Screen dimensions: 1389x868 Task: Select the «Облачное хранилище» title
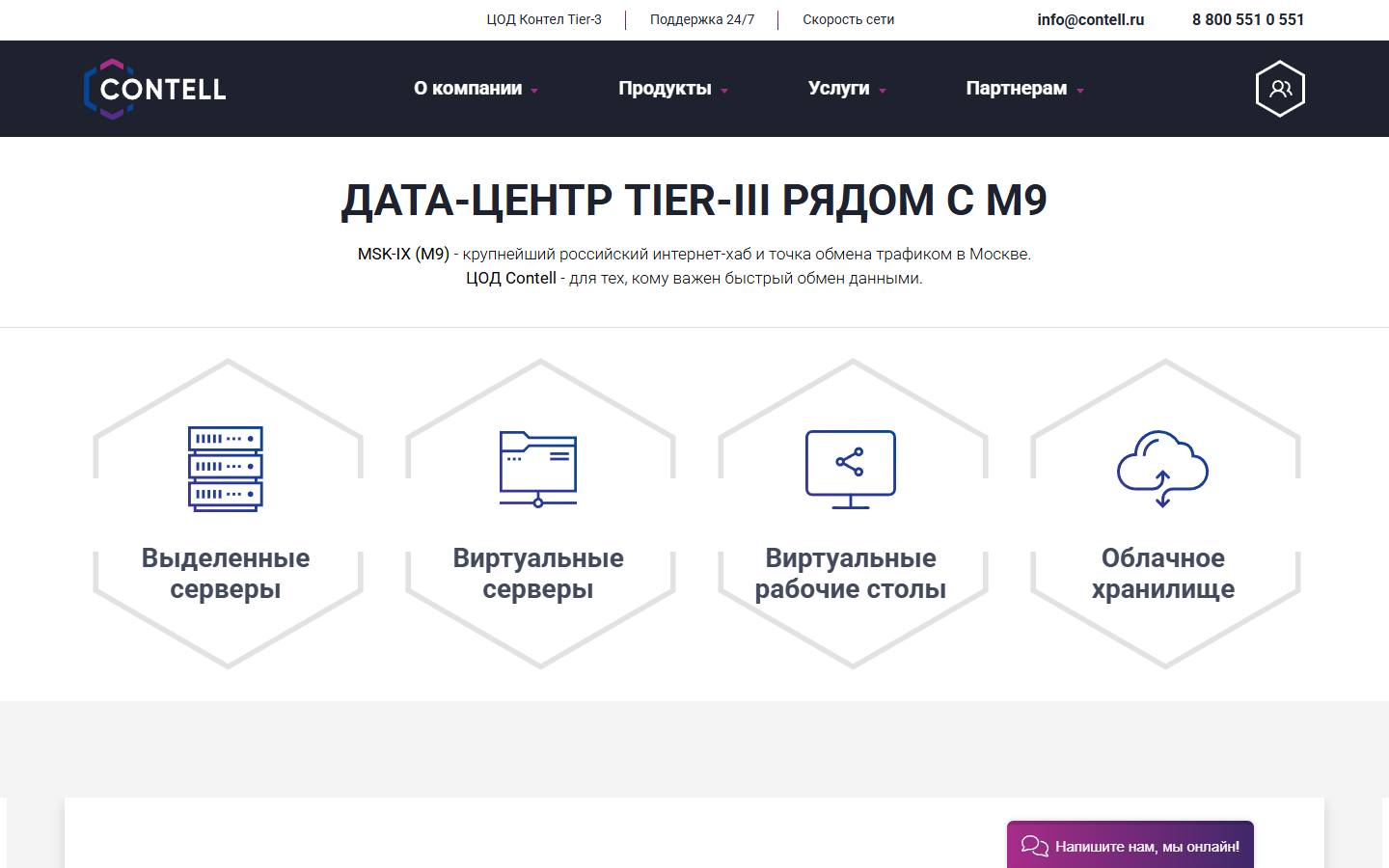[x=1163, y=573]
